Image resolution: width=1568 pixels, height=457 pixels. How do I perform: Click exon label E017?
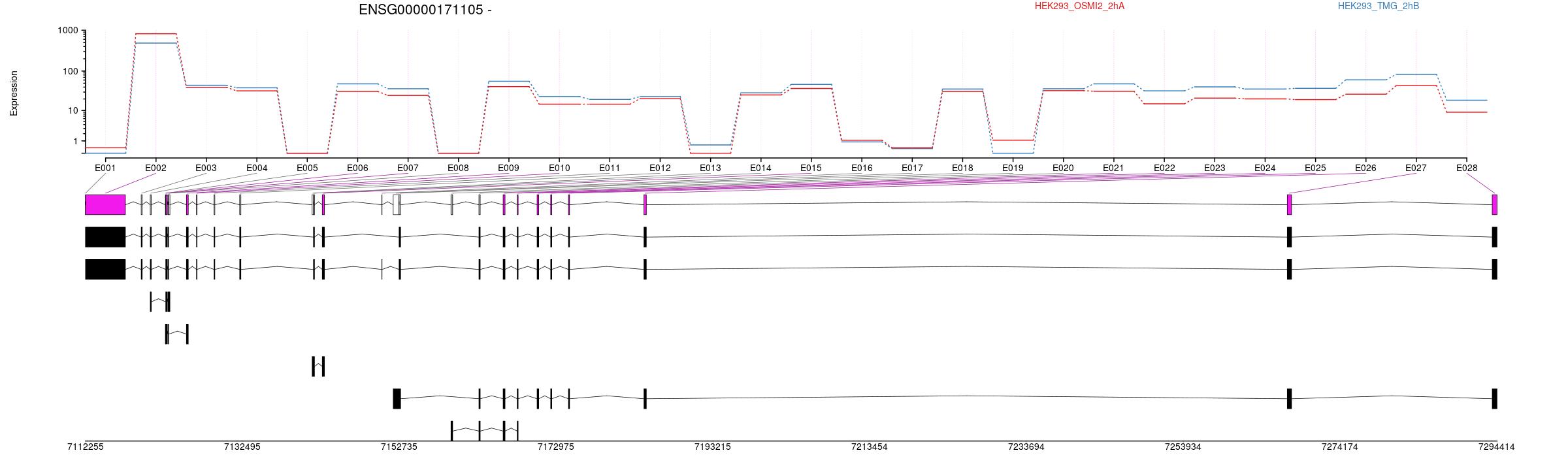click(912, 168)
